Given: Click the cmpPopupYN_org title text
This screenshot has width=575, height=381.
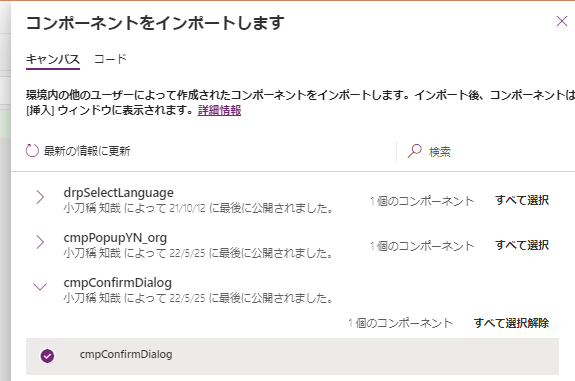Looking at the screenshot, I should 115,238.
